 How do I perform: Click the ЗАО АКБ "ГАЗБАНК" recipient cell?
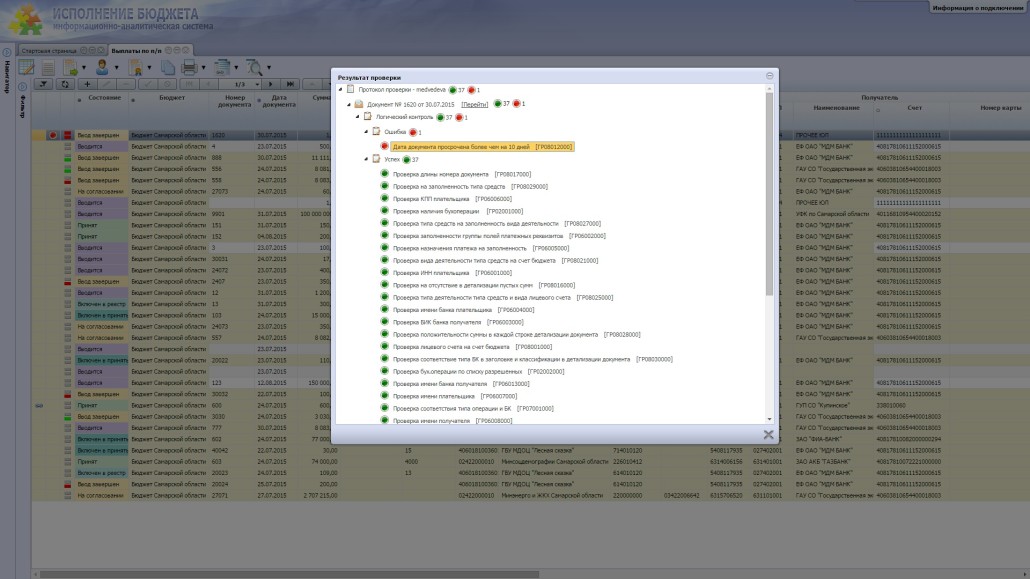click(832, 461)
